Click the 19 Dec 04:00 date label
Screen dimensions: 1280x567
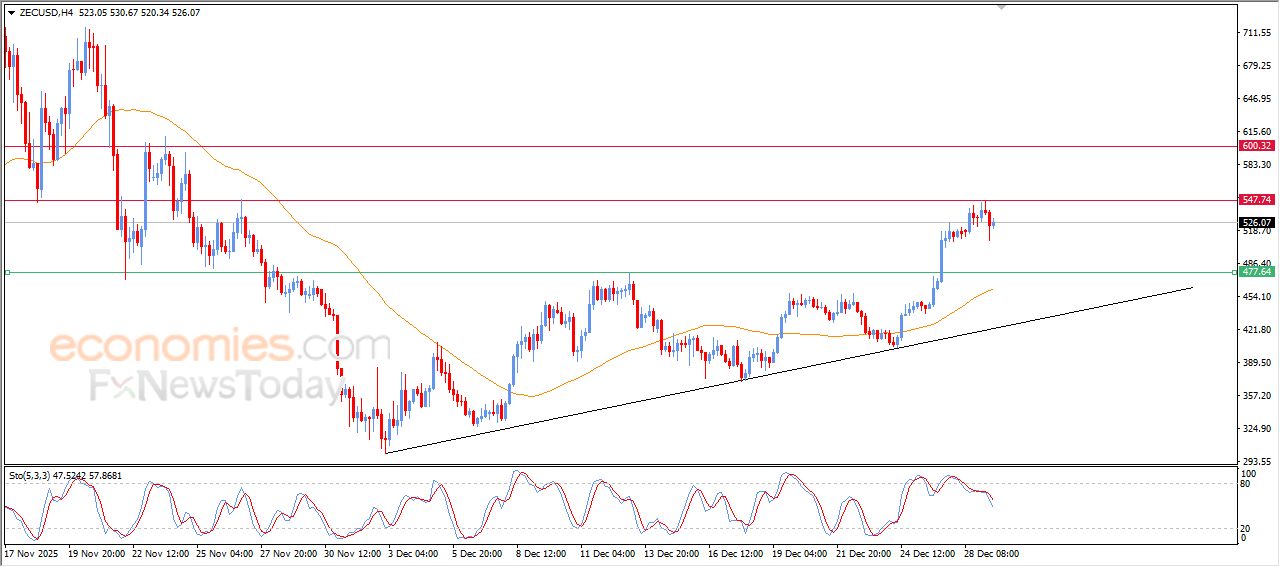click(x=801, y=553)
